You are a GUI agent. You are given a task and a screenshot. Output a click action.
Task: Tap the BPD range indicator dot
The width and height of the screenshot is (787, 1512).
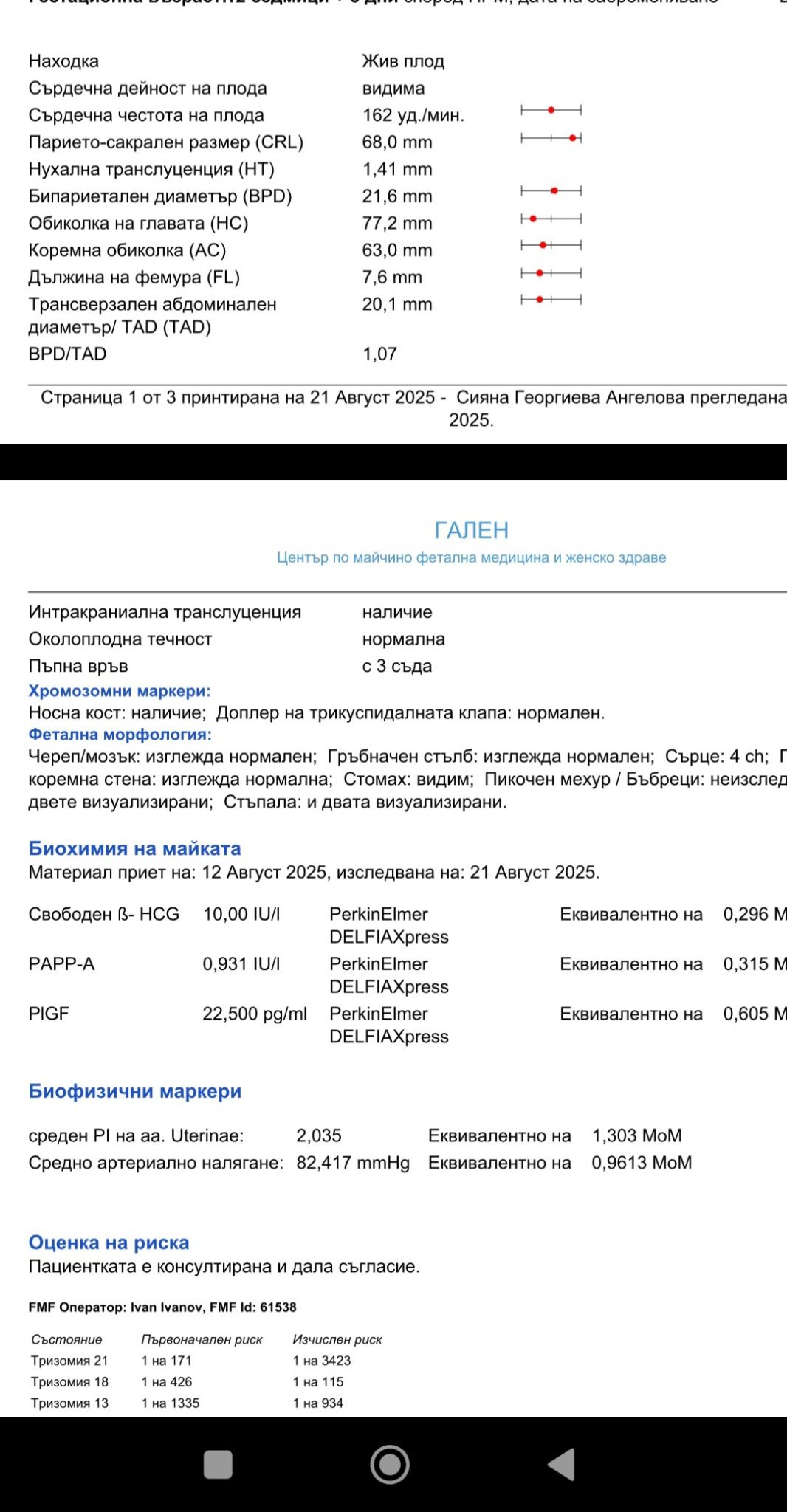click(554, 191)
